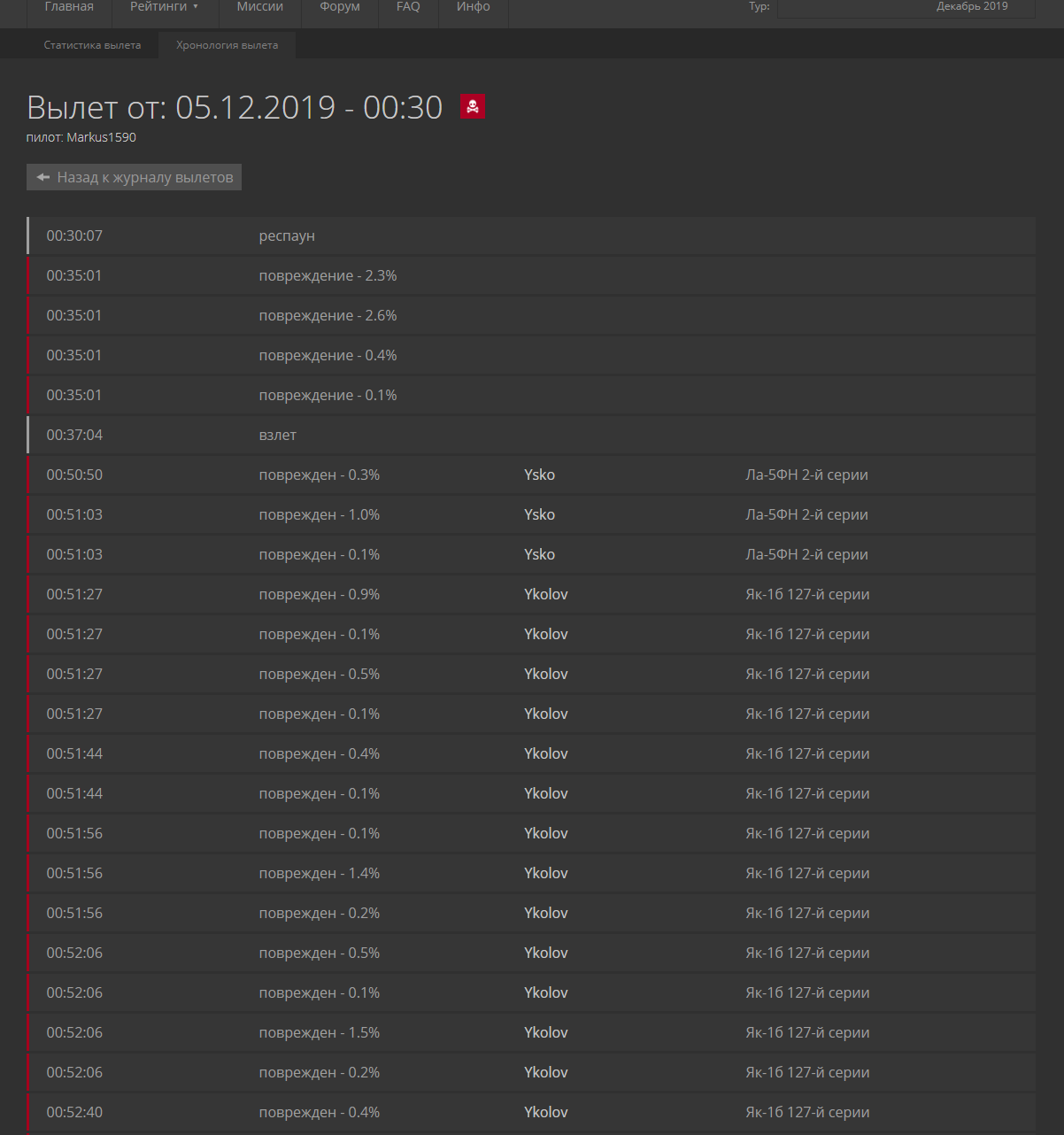Click Ykolov in the 00:51:27 0.9% damage row
This screenshot has height=1135, width=1064.
(545, 594)
